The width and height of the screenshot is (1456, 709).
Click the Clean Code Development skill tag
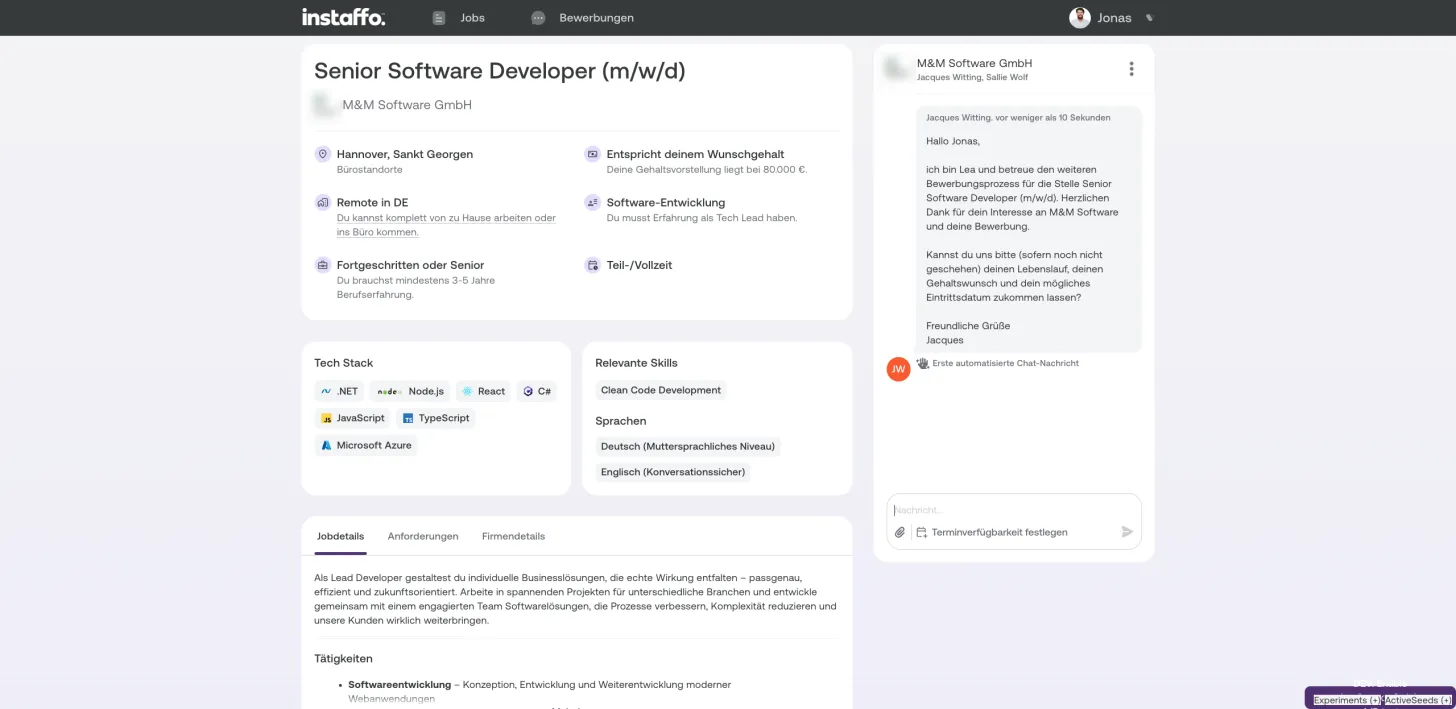pos(661,390)
